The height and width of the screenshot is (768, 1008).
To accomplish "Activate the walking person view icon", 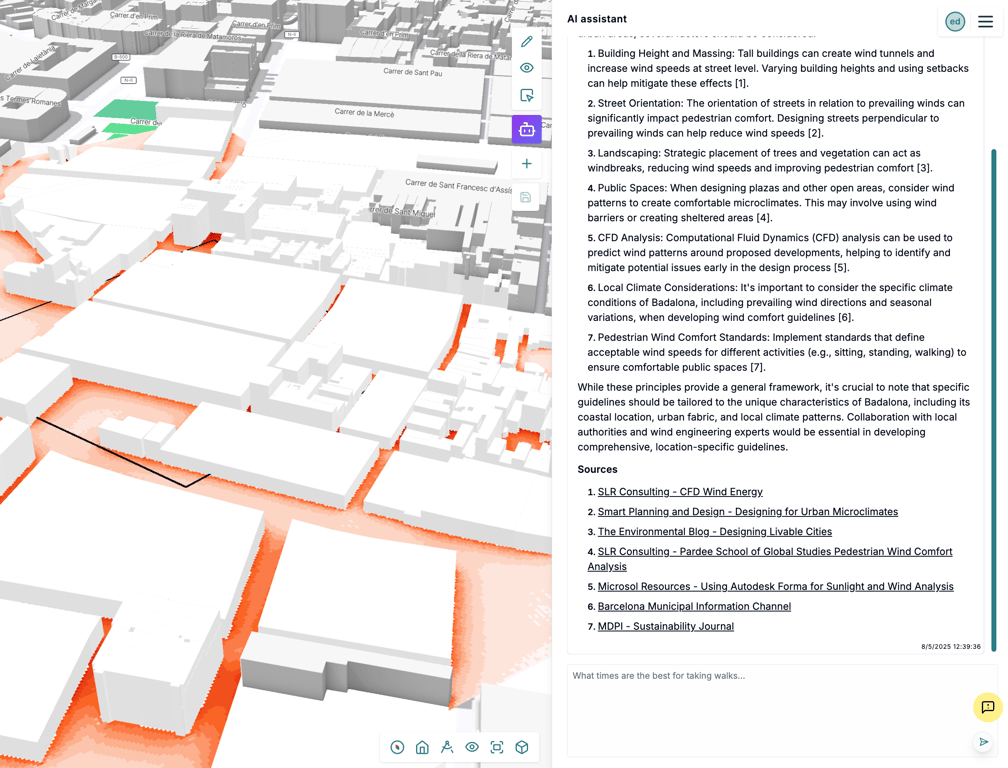I will coord(447,747).
